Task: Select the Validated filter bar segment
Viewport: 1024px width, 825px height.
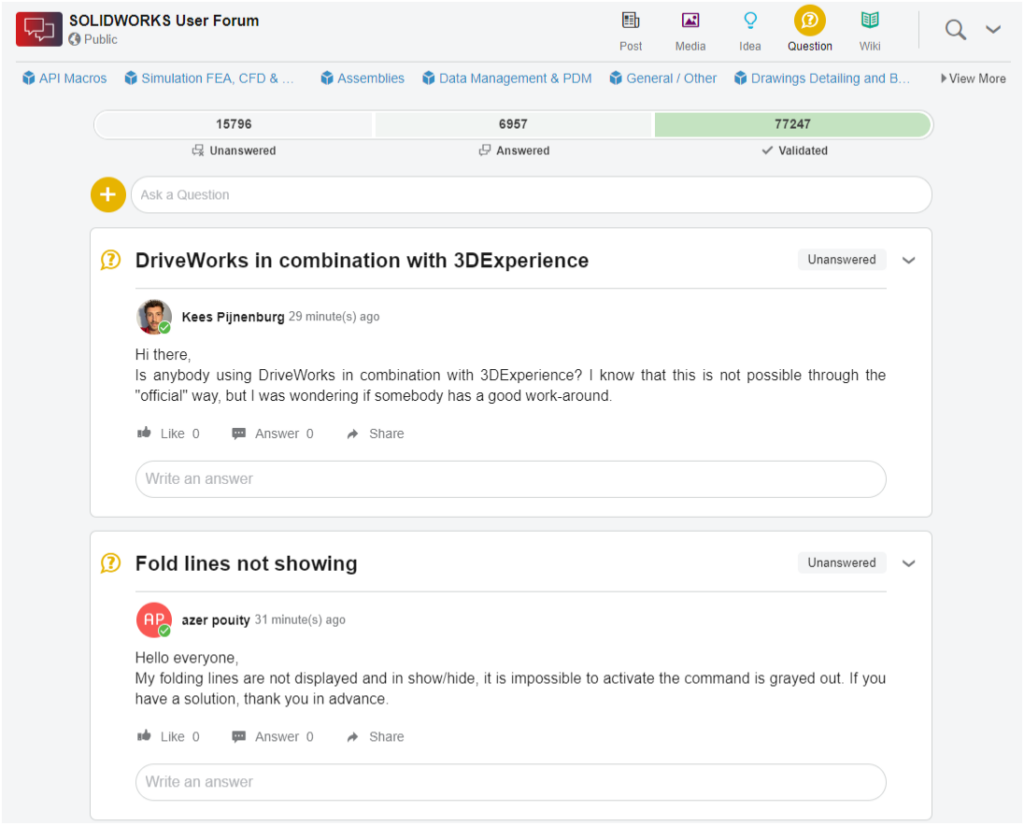Action: (793, 124)
